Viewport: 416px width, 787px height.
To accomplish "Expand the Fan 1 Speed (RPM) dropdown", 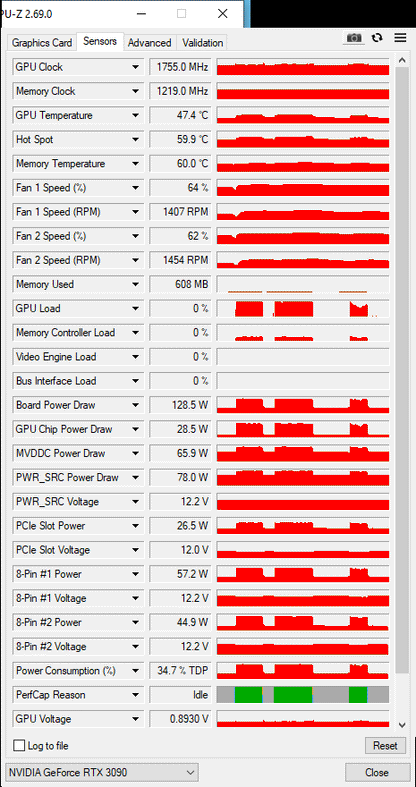I will [135, 212].
